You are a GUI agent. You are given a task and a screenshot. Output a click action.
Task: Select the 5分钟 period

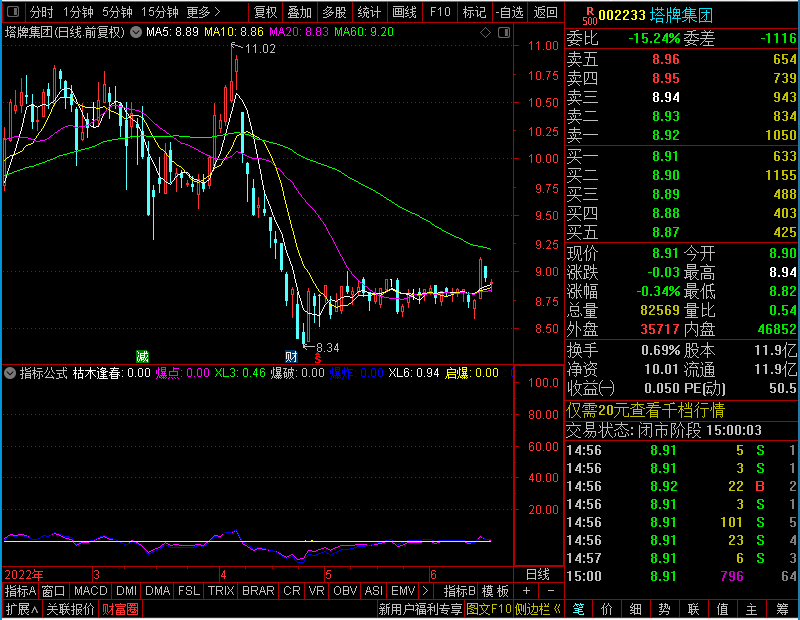(117, 12)
